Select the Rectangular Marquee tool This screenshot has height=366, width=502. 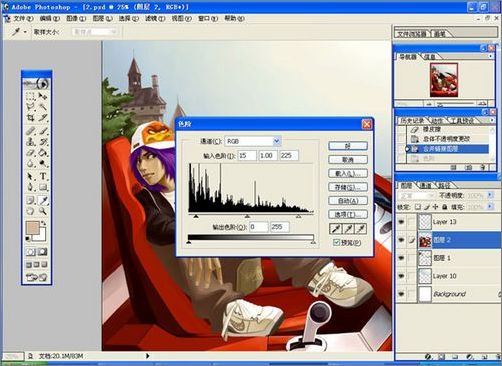[x=31, y=97]
